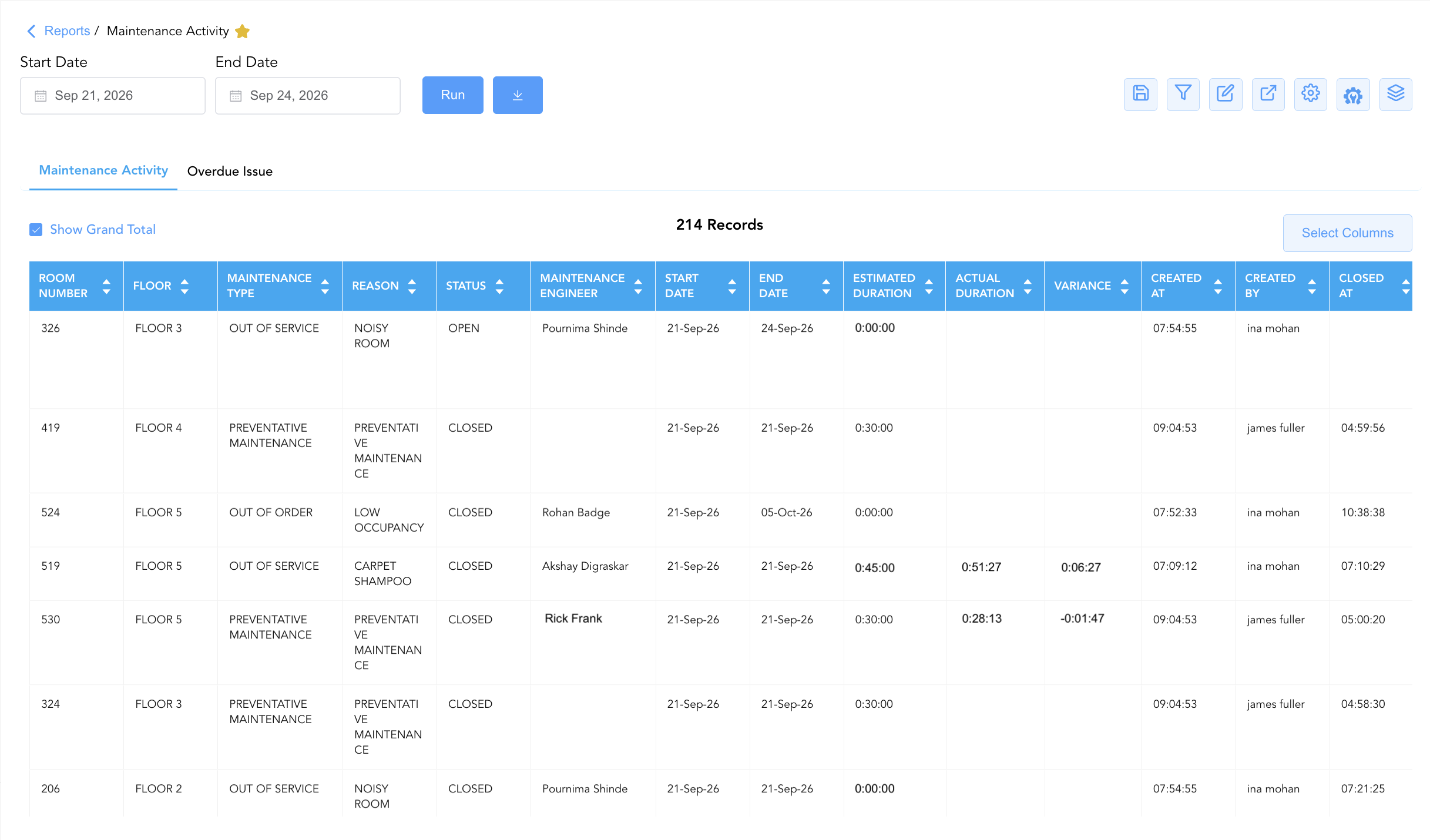Open the Start Date field Sep 21, 2026
The height and width of the screenshot is (840, 1430).
[113, 96]
